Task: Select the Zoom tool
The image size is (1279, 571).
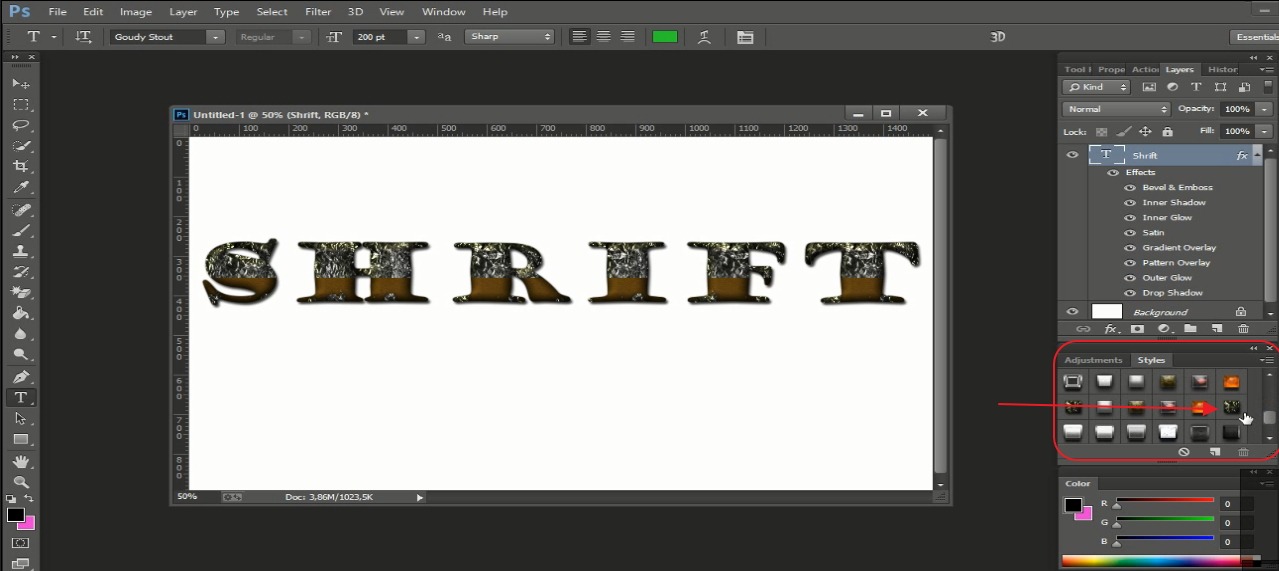Action: tap(20, 482)
